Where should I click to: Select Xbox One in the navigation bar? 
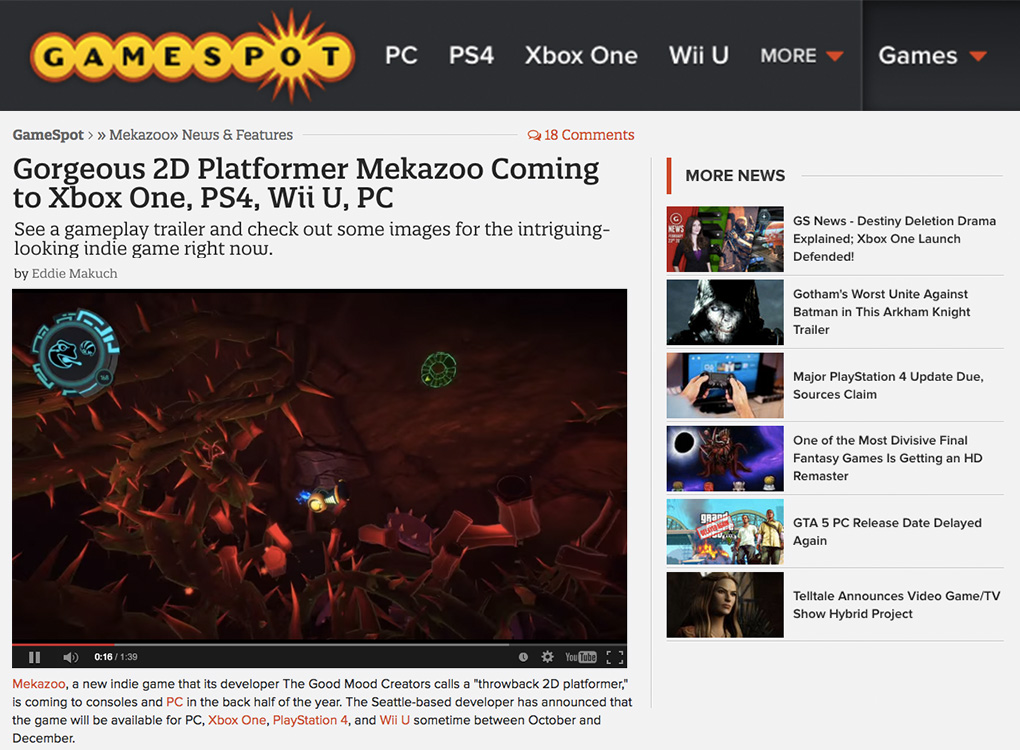pyautogui.click(x=581, y=55)
